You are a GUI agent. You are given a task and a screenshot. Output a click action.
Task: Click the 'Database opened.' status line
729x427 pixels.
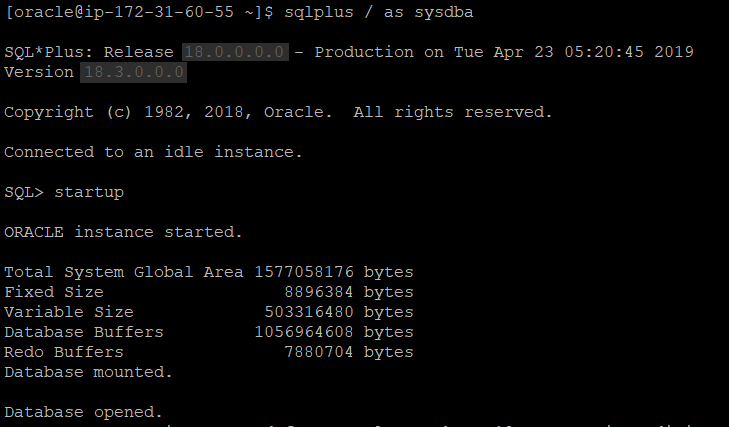pyautogui.click(x=84, y=412)
